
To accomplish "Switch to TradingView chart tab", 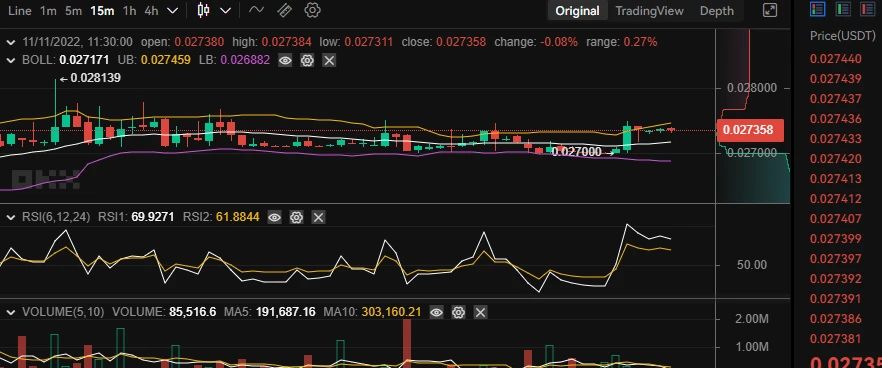I will click(649, 11).
